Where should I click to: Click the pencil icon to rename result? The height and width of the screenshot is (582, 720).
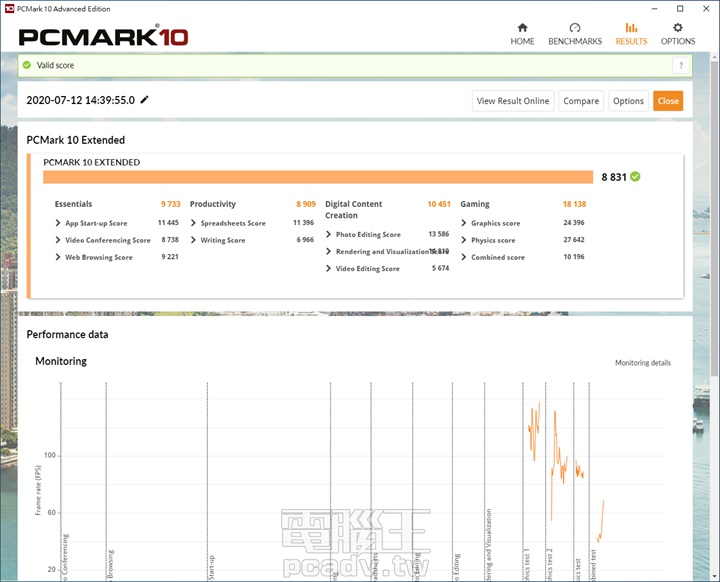(145, 100)
